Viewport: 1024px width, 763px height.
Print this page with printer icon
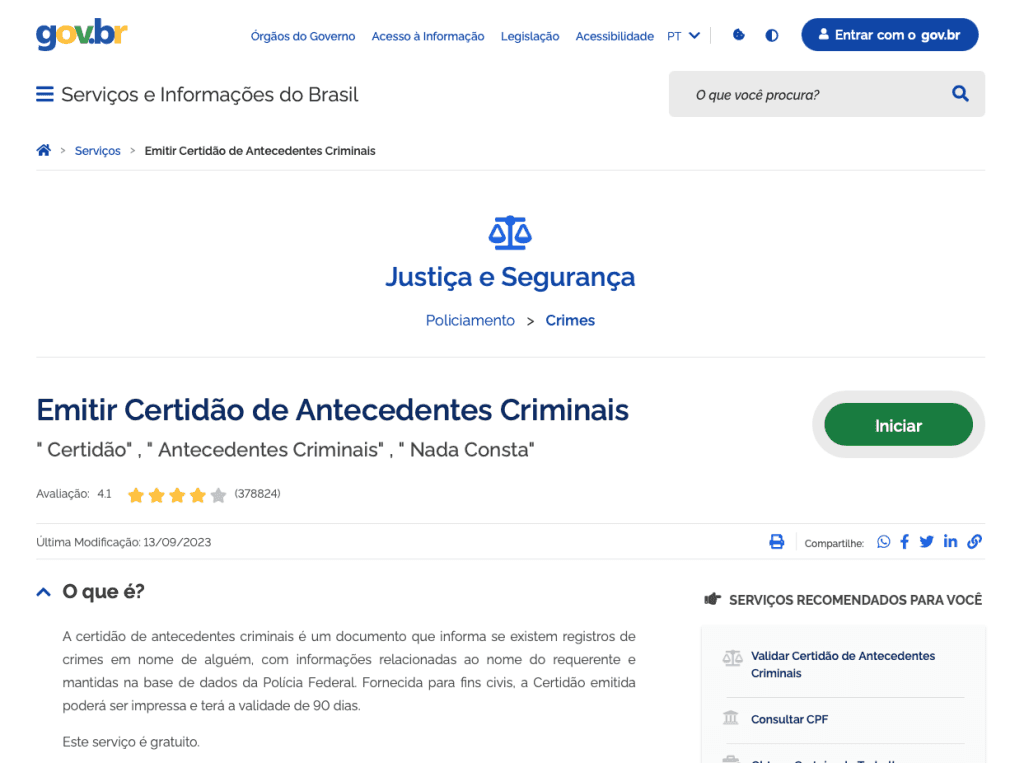pos(776,542)
